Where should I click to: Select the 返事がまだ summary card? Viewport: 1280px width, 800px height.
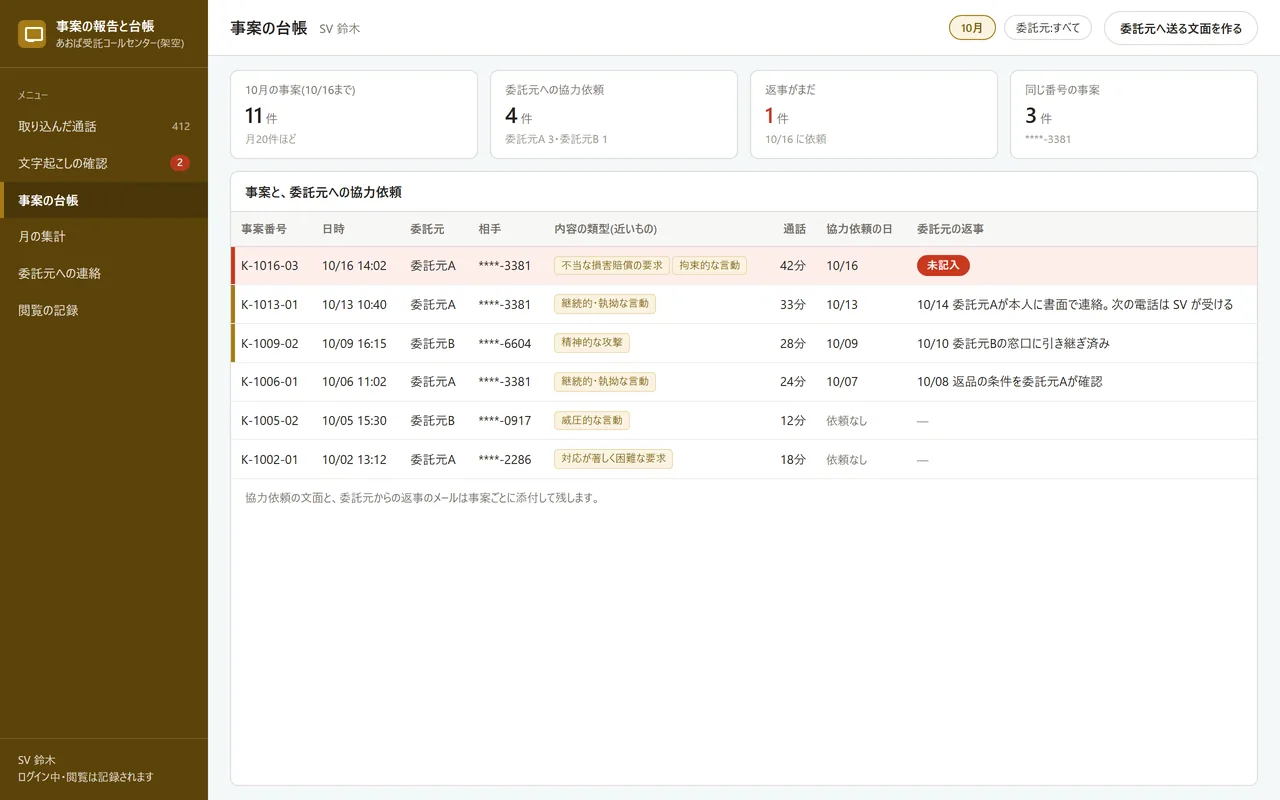874,114
